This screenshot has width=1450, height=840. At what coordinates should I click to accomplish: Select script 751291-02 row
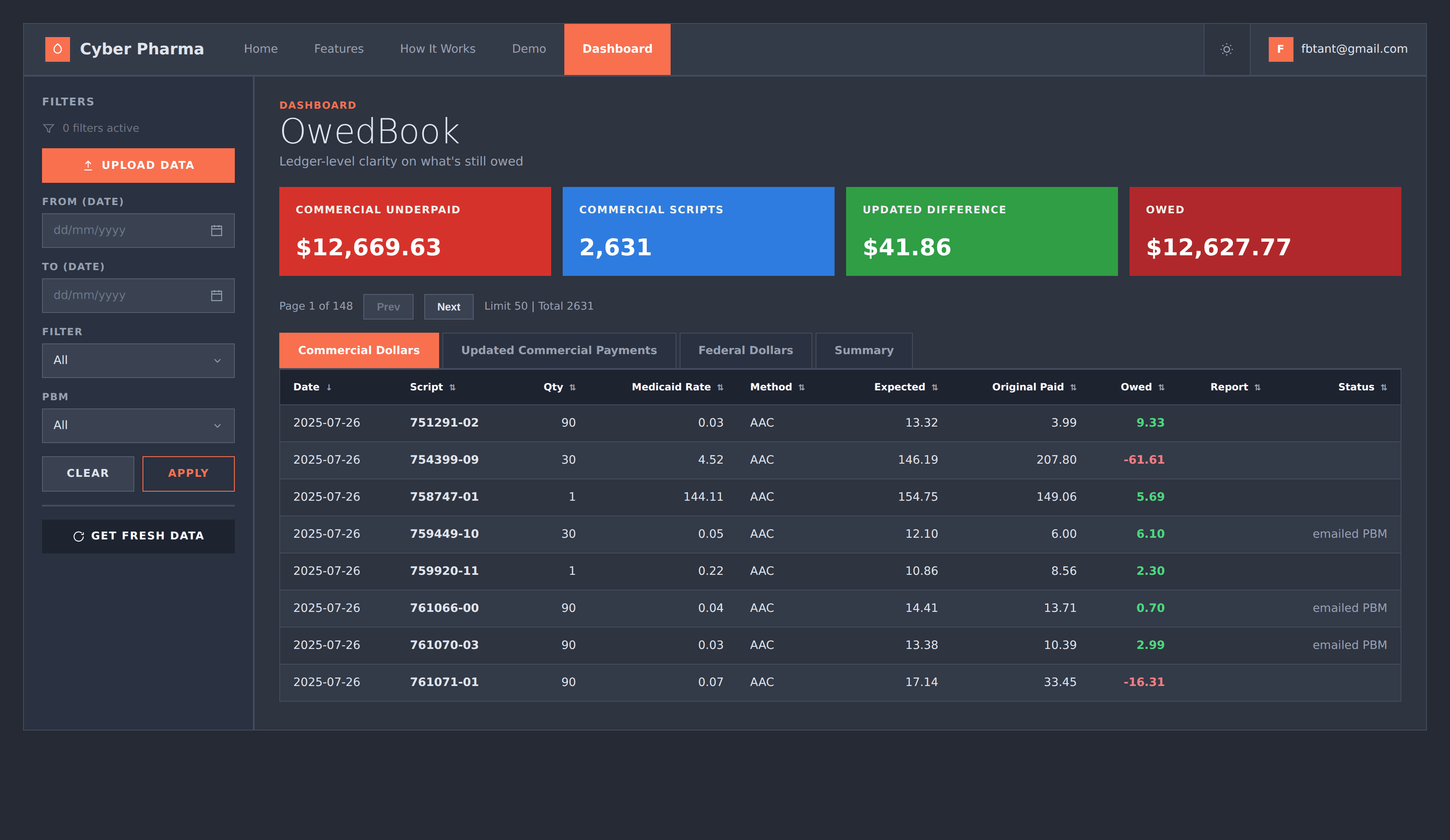[840, 423]
